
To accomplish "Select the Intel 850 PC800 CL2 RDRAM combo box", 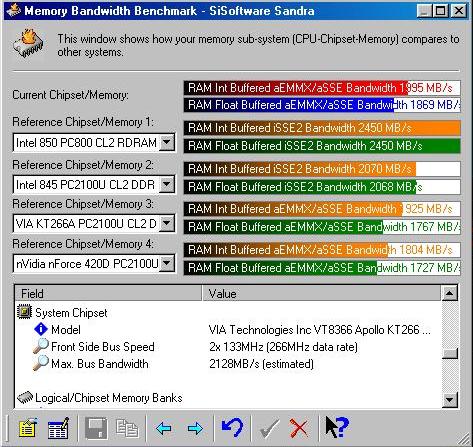I will [x=94, y=143].
